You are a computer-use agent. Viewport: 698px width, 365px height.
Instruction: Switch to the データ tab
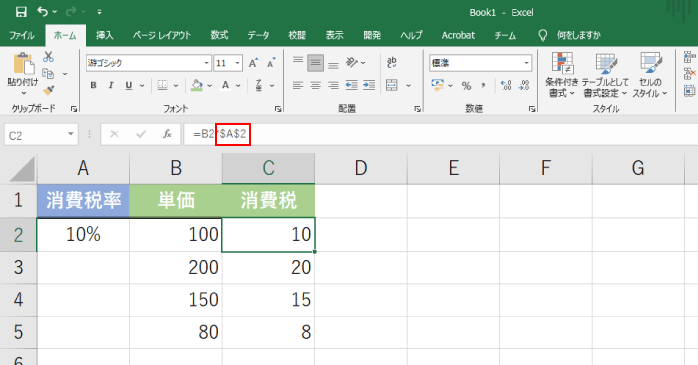tap(259, 35)
